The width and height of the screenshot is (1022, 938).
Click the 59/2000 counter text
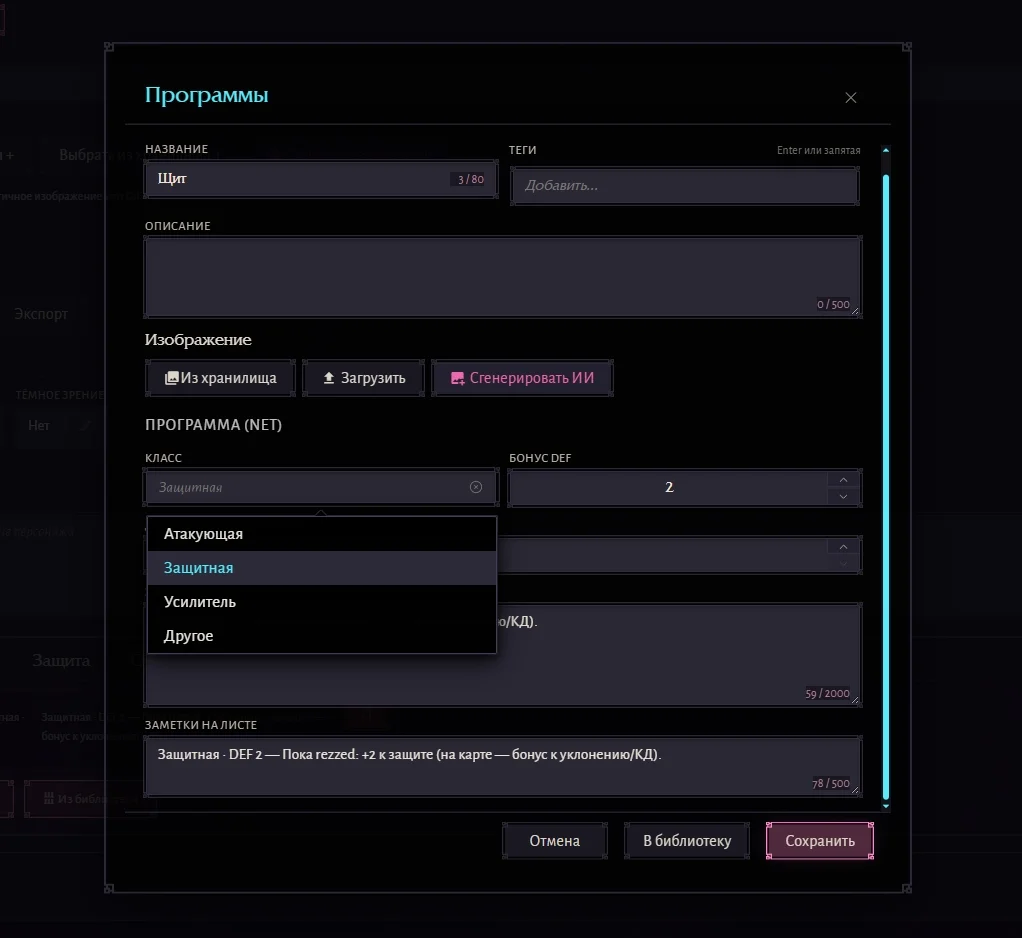tap(827, 694)
